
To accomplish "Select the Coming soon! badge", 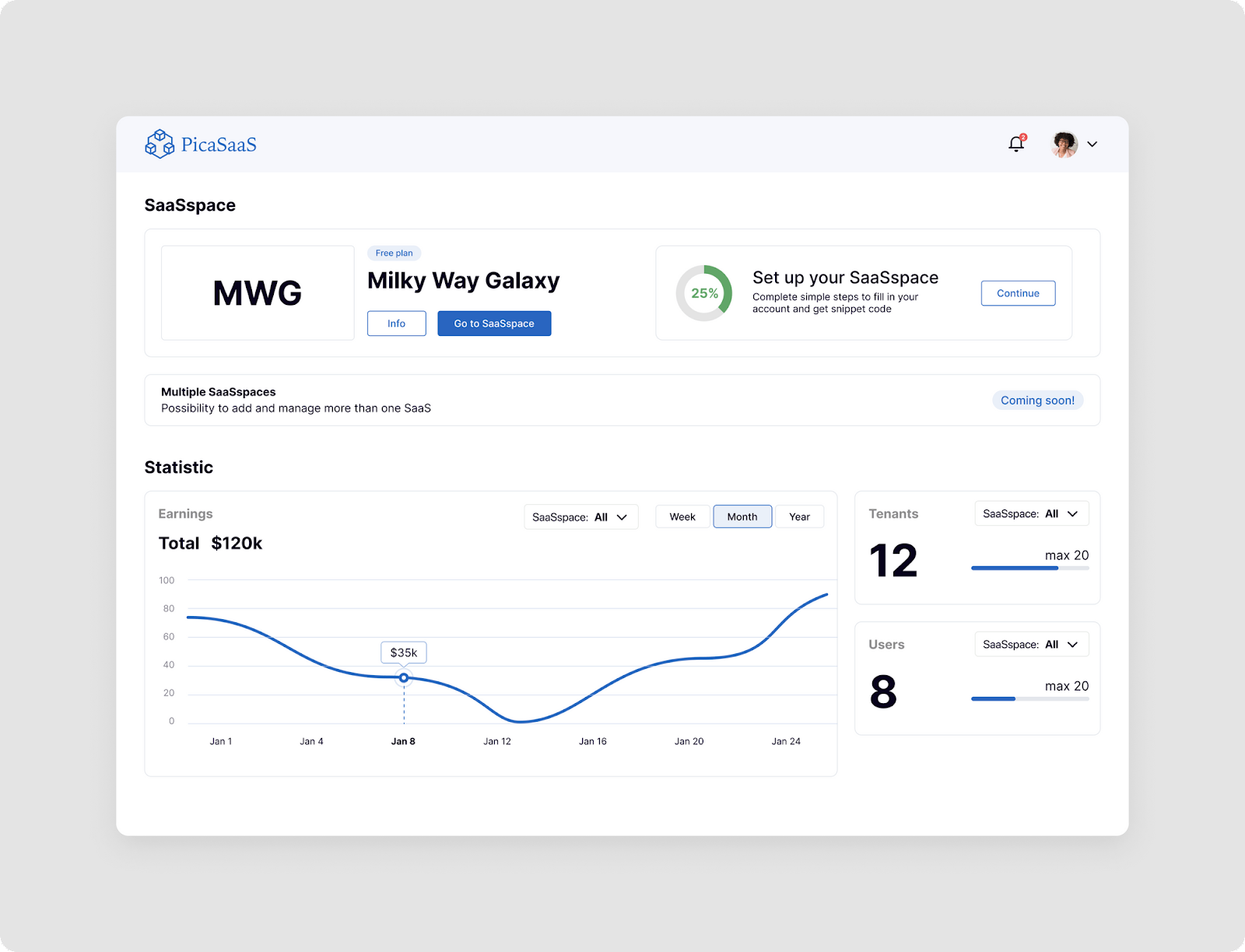I will point(1037,400).
